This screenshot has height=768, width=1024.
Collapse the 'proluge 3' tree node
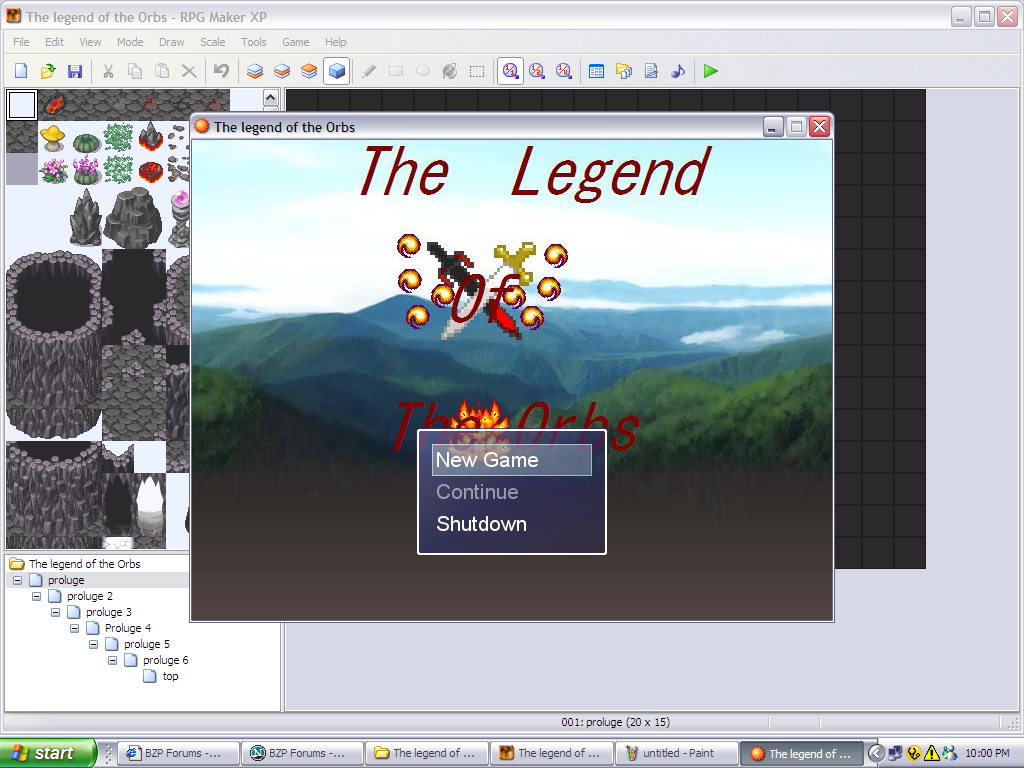56,612
